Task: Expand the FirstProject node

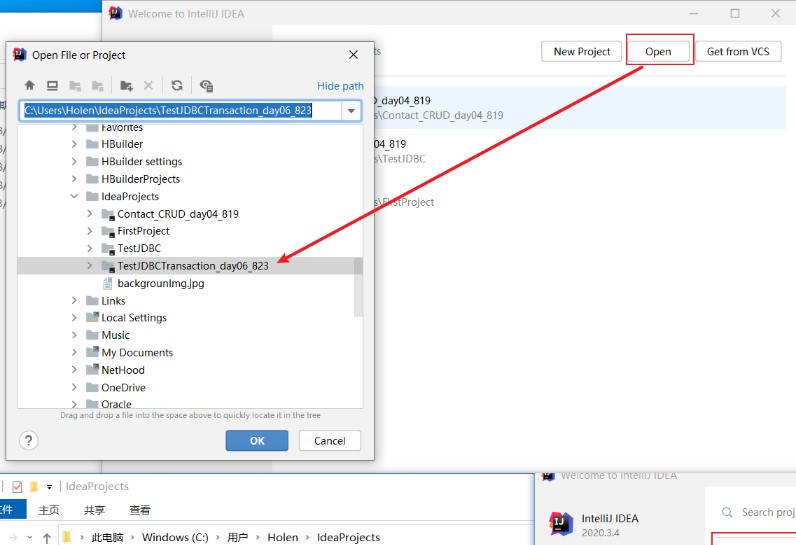Action: click(x=90, y=231)
